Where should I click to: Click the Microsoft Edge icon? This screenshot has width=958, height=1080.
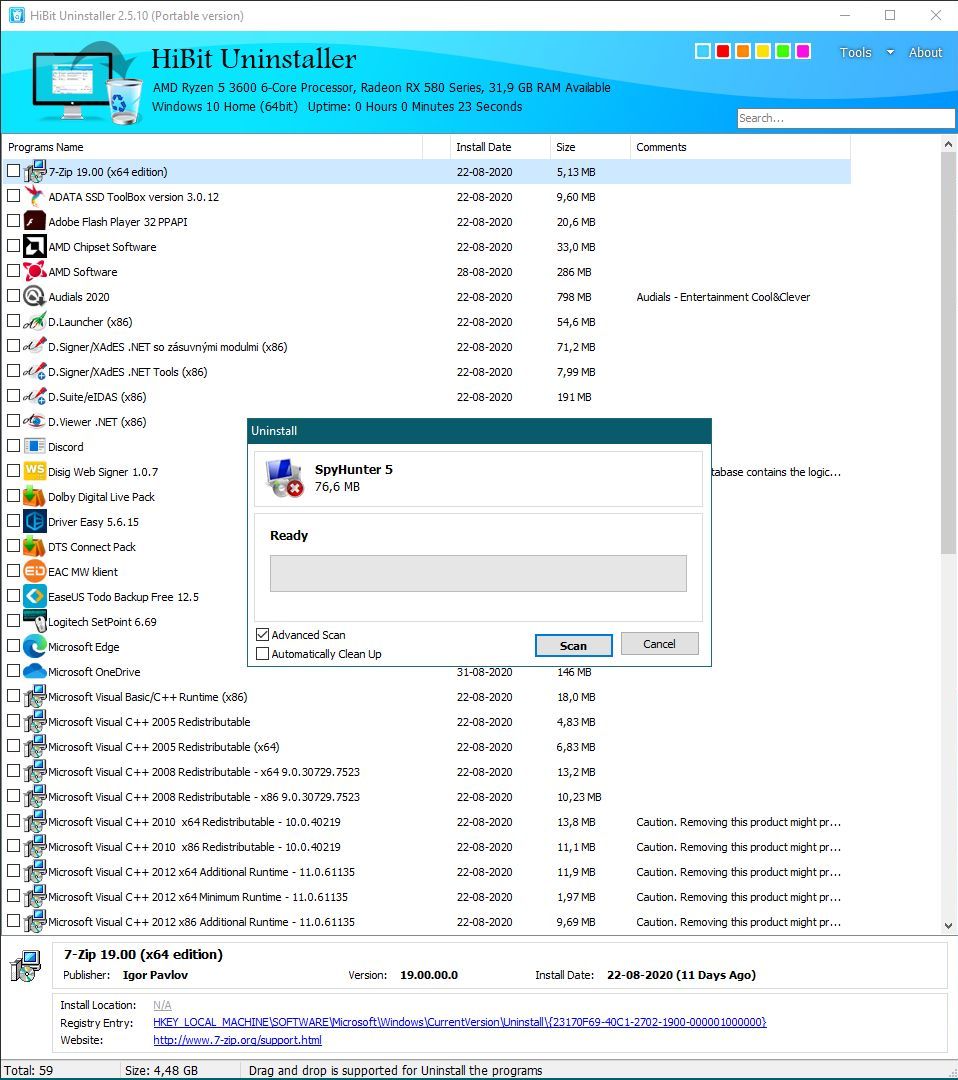pyautogui.click(x=34, y=646)
